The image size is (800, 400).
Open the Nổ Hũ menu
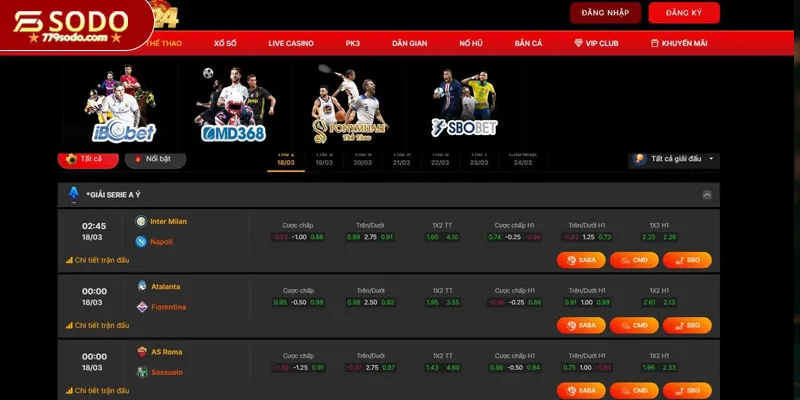point(470,43)
